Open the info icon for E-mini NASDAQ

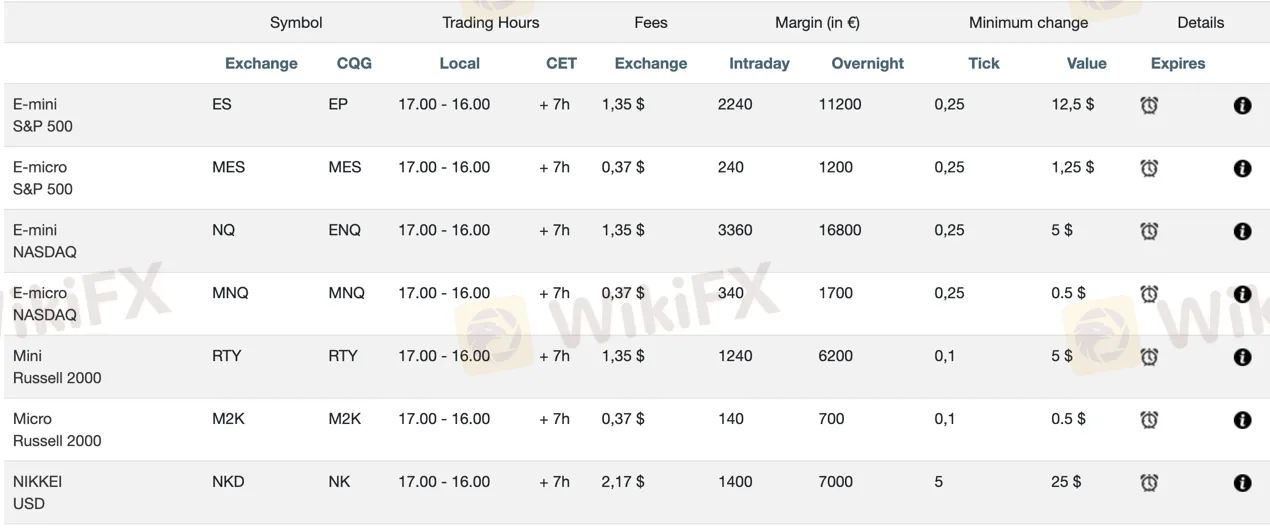click(1242, 231)
